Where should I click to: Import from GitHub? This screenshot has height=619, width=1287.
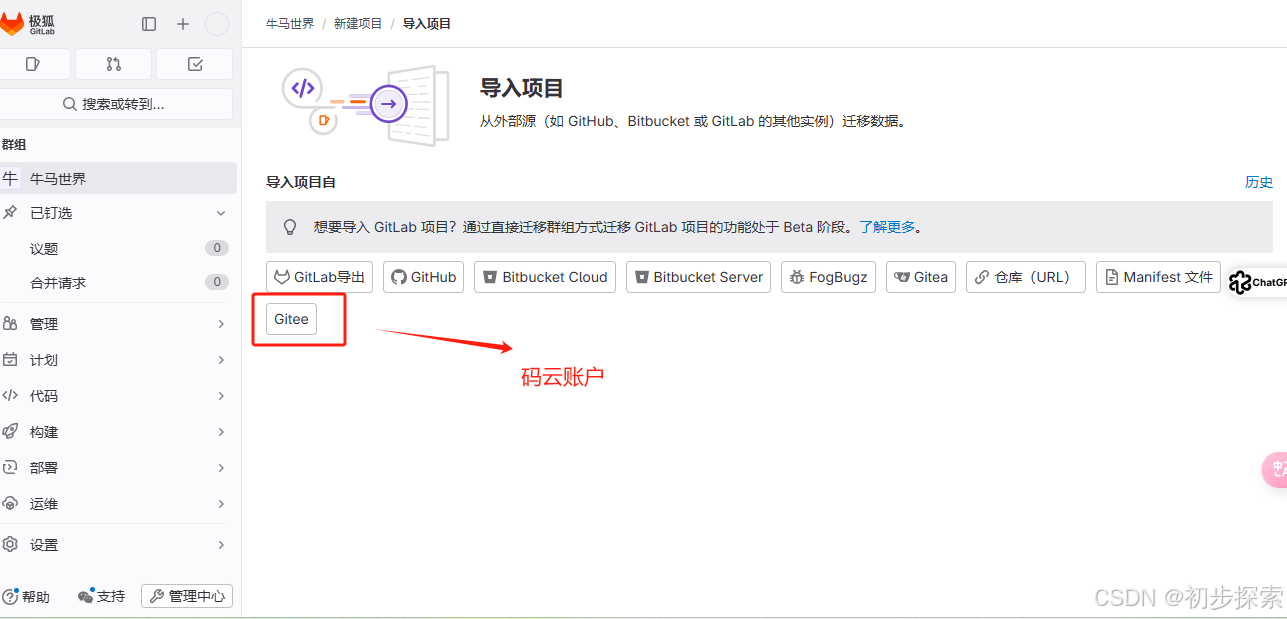[x=423, y=277]
